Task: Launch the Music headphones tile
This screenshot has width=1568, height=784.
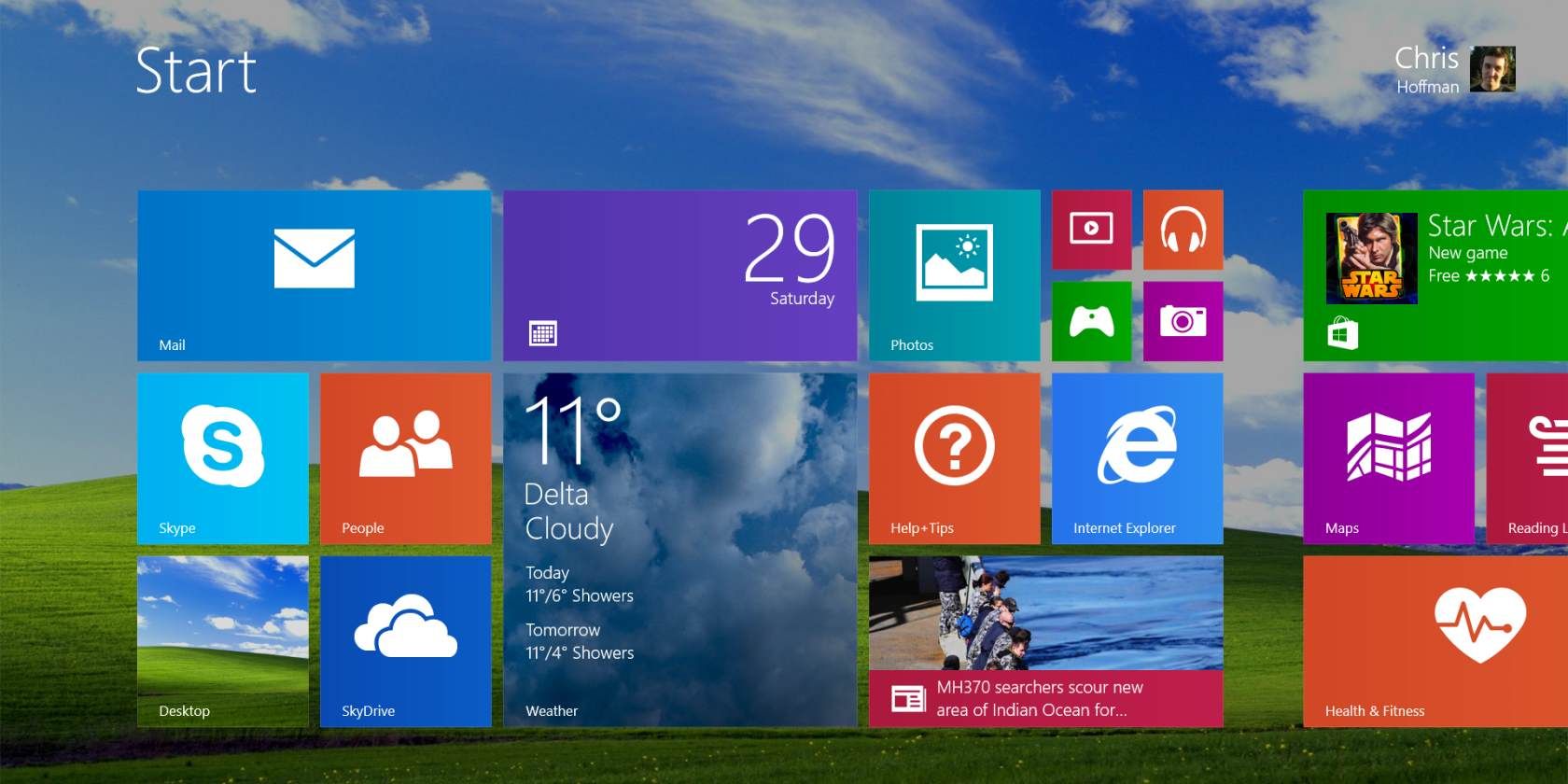Action: click(1183, 230)
